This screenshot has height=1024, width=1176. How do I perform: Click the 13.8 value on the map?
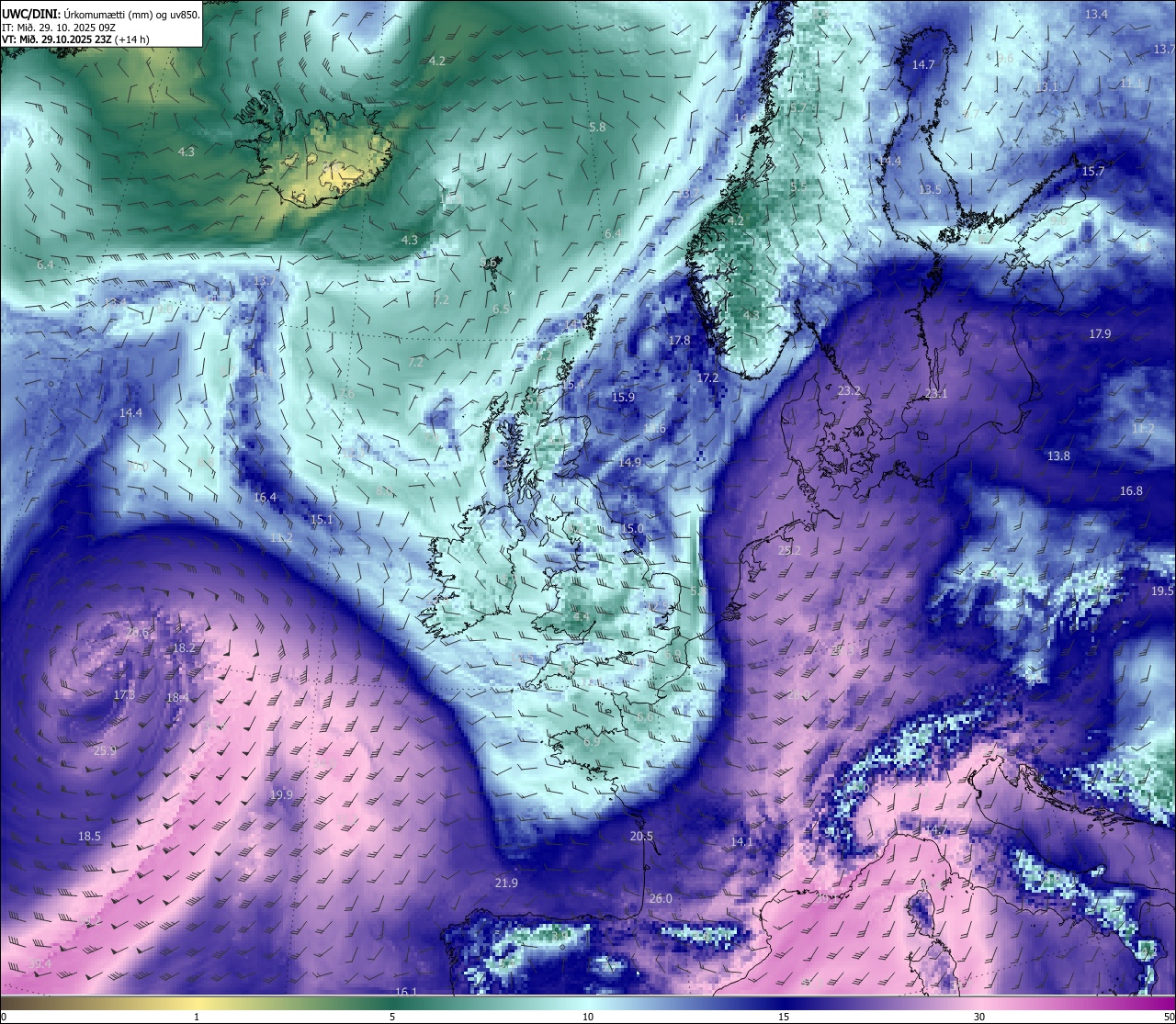[1058, 456]
